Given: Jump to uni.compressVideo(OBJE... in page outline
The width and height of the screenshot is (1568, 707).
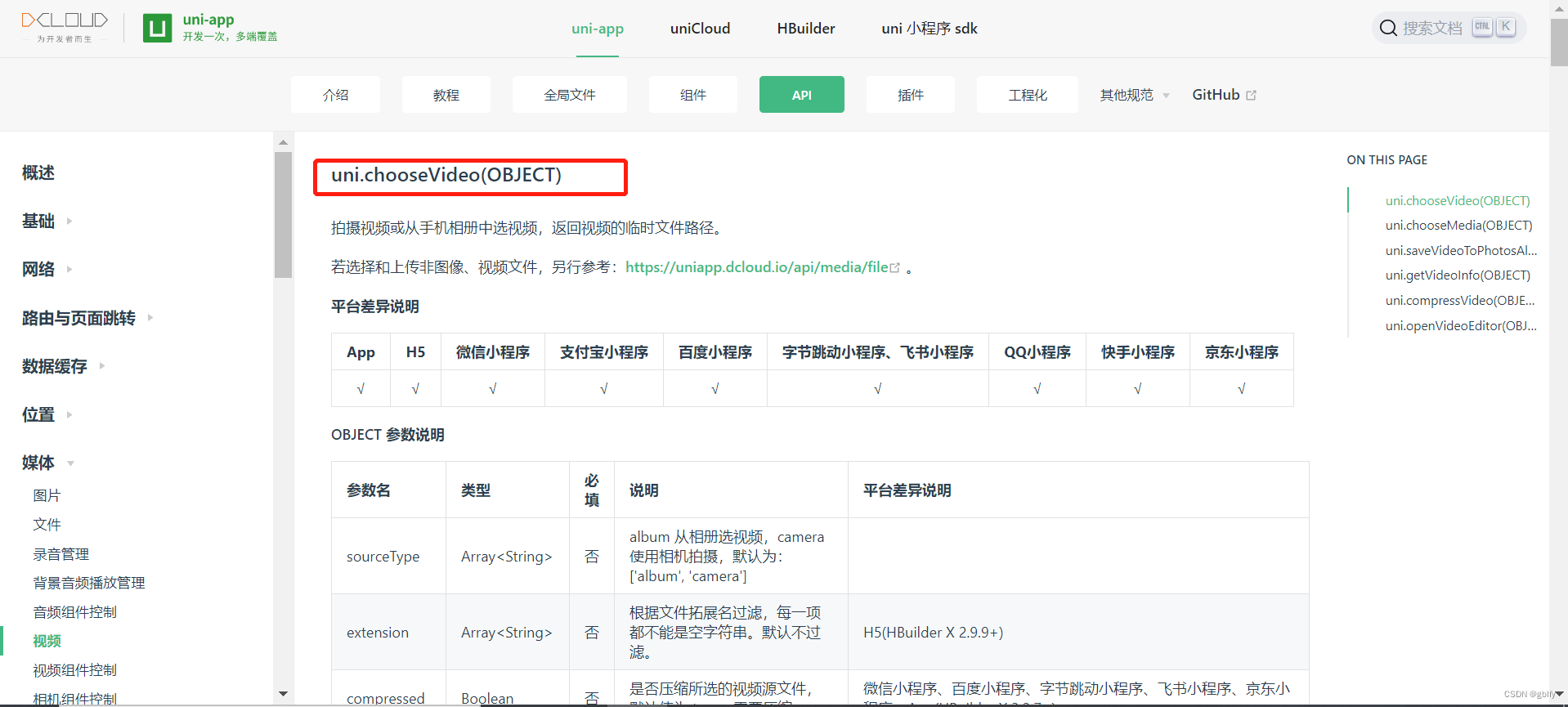Looking at the screenshot, I should pos(1460,300).
